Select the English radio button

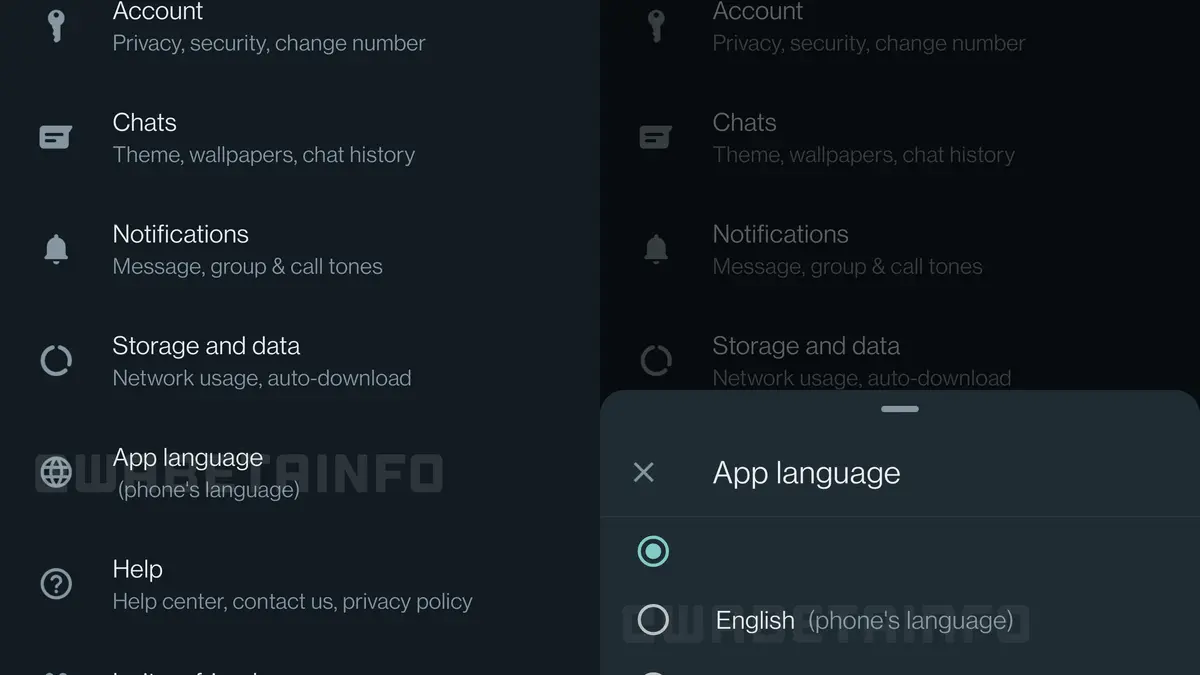(x=653, y=620)
